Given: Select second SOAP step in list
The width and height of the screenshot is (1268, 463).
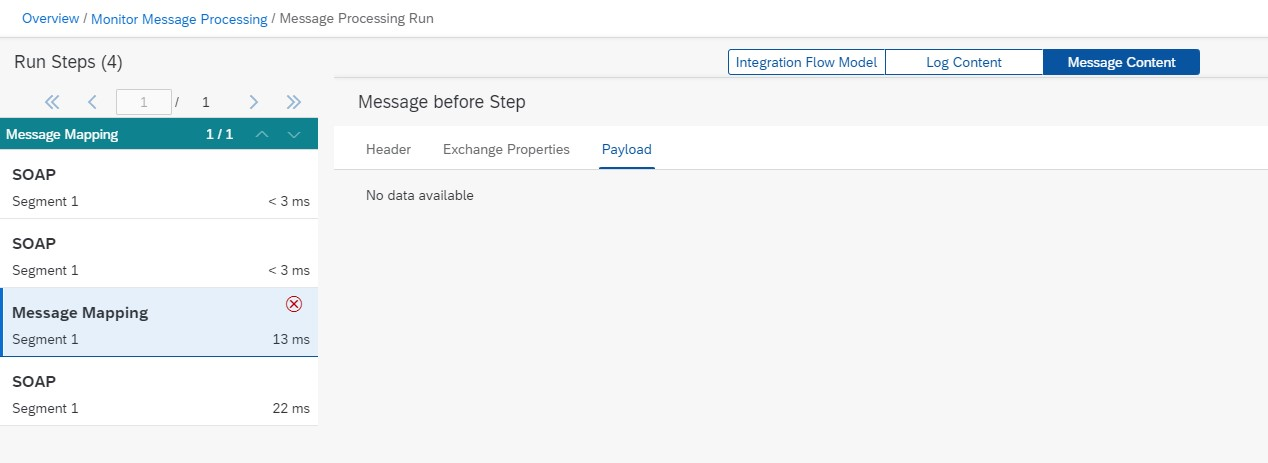Looking at the screenshot, I should coord(159,254).
